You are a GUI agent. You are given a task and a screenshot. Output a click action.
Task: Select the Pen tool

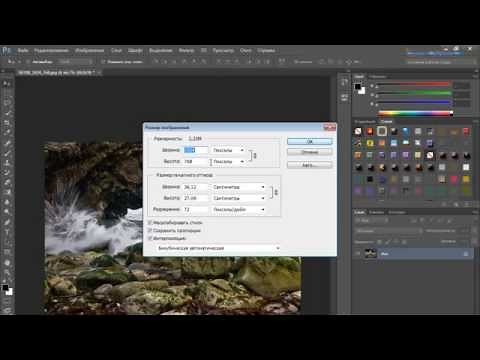pos(7,223)
